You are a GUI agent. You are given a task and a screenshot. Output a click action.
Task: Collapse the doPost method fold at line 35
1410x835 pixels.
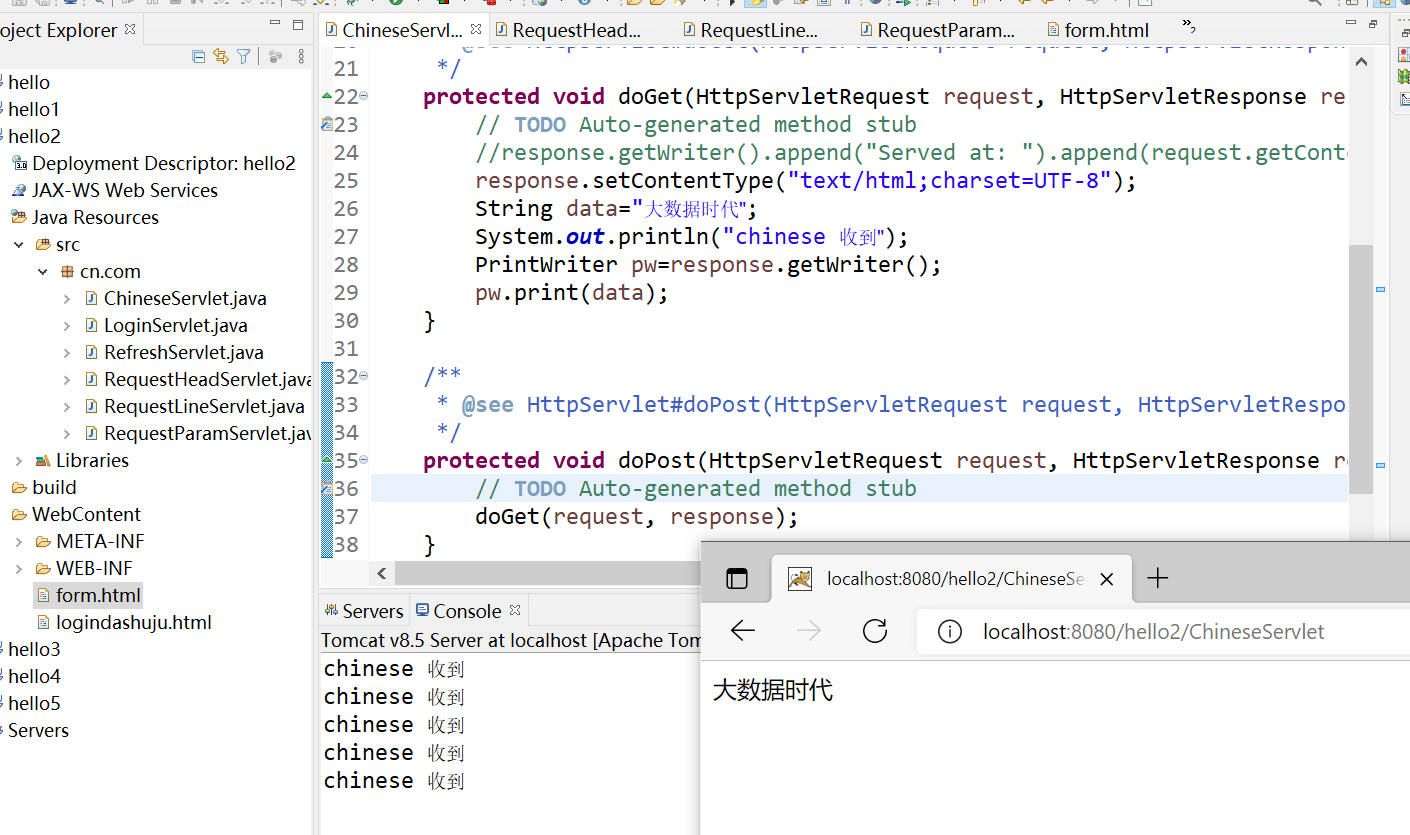click(363, 460)
